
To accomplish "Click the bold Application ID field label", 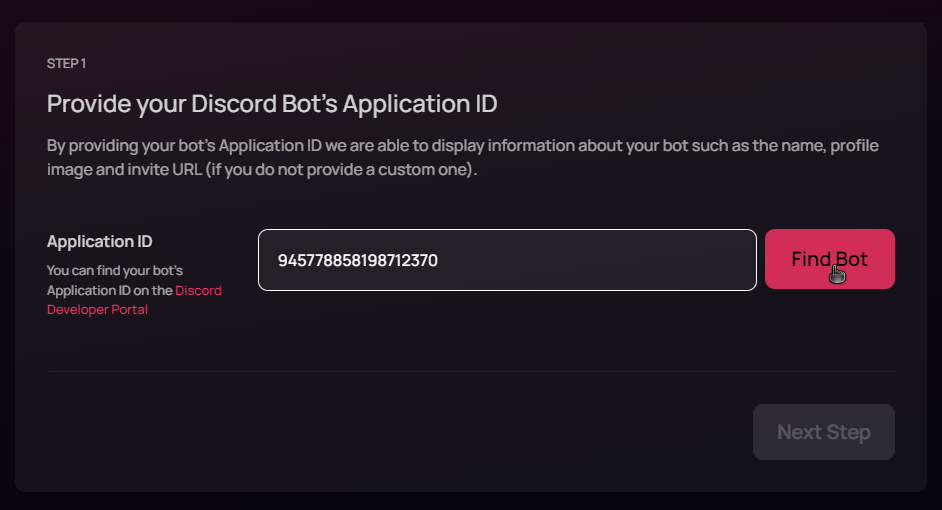I will click(99, 242).
